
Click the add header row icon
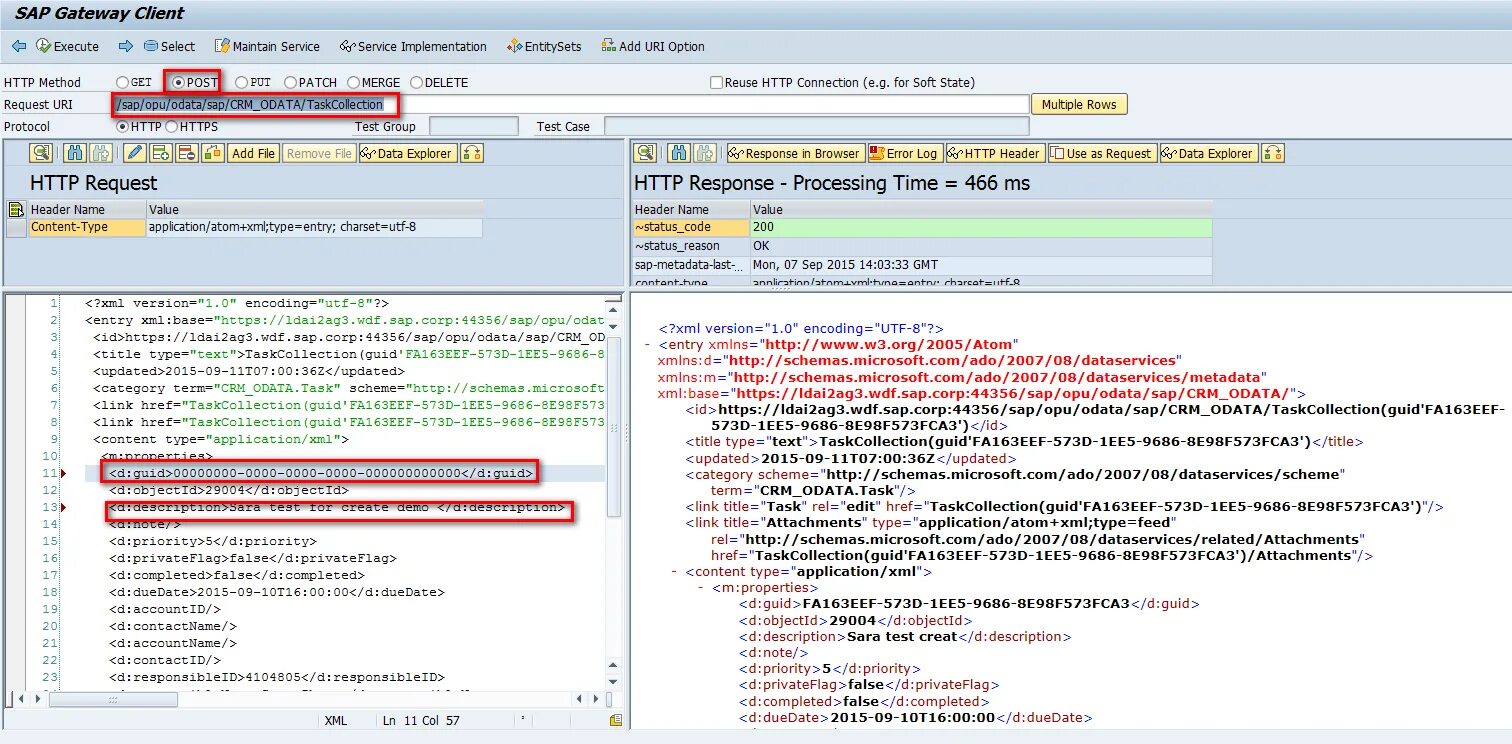tap(161, 153)
